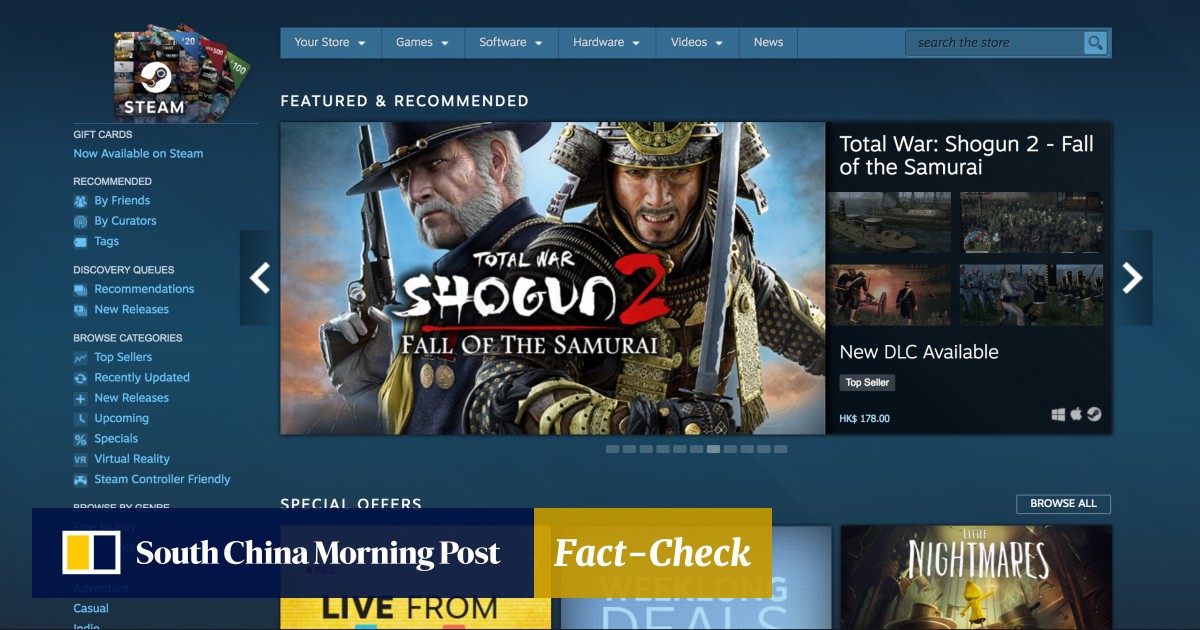
Task: Select the seventh highlighted carousel dot
Action: 713,449
